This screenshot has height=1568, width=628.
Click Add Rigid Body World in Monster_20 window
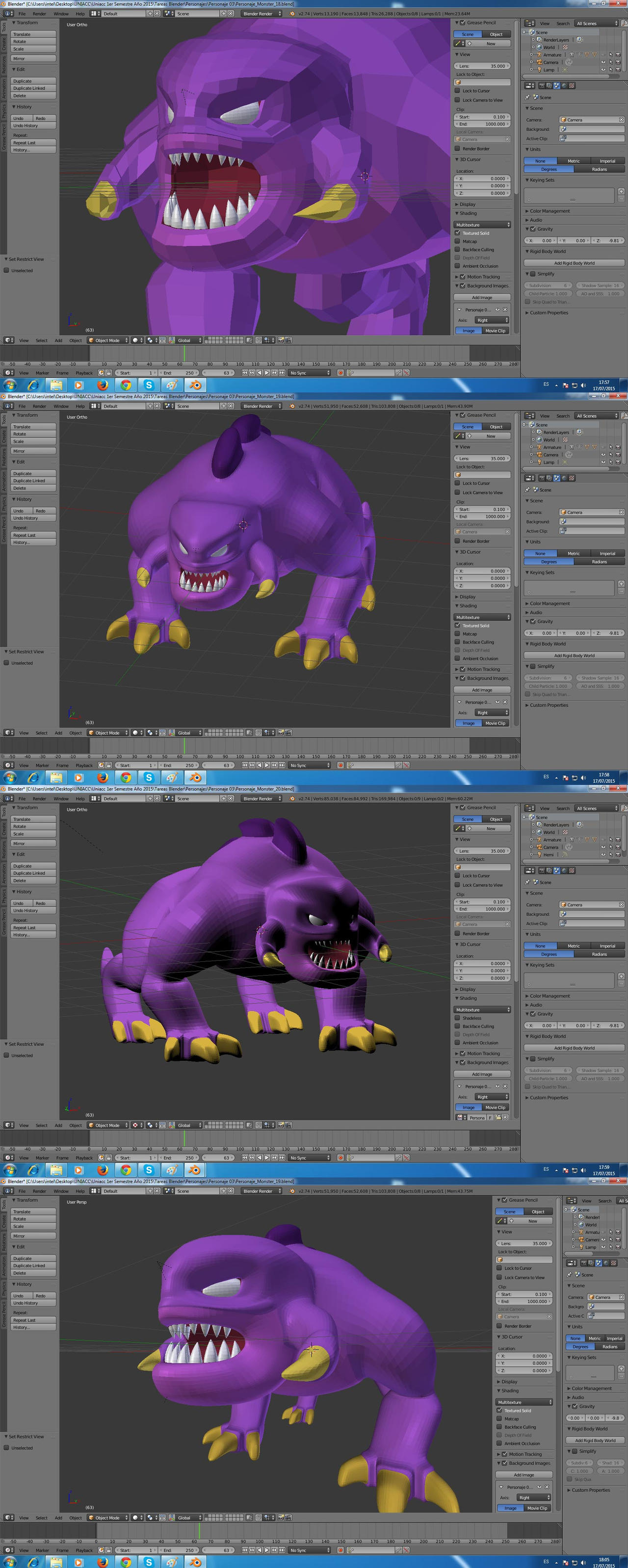point(575,1048)
